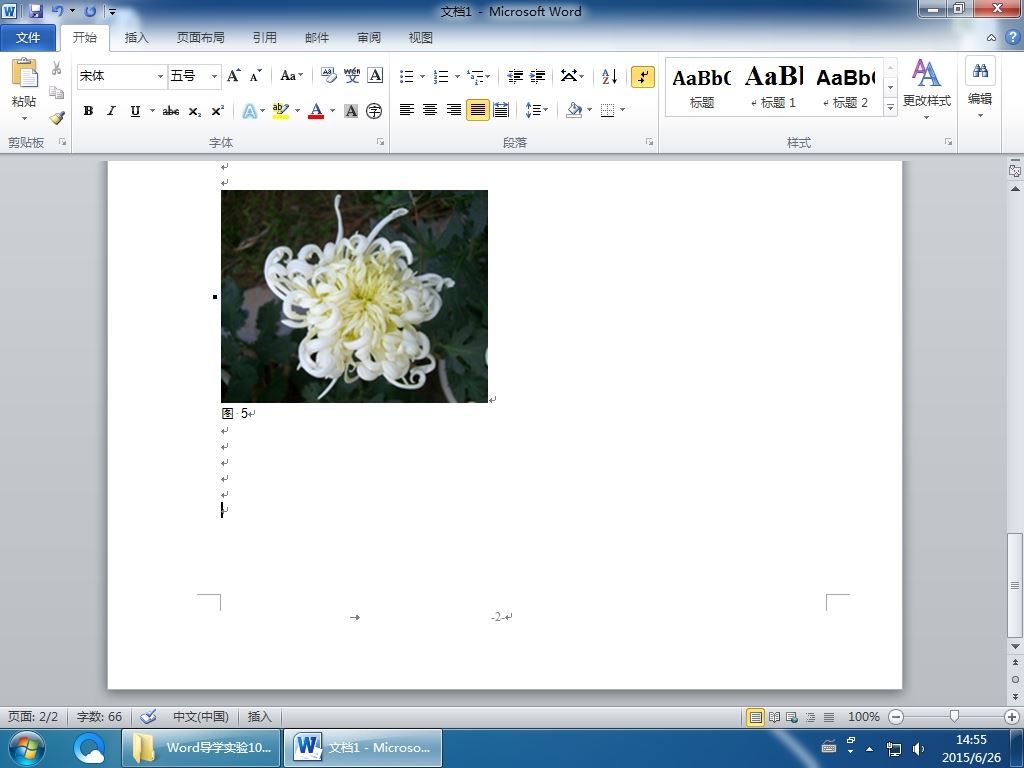Click the Format Painter brush icon
Screen dimensions: 1024x768
(x=57, y=117)
